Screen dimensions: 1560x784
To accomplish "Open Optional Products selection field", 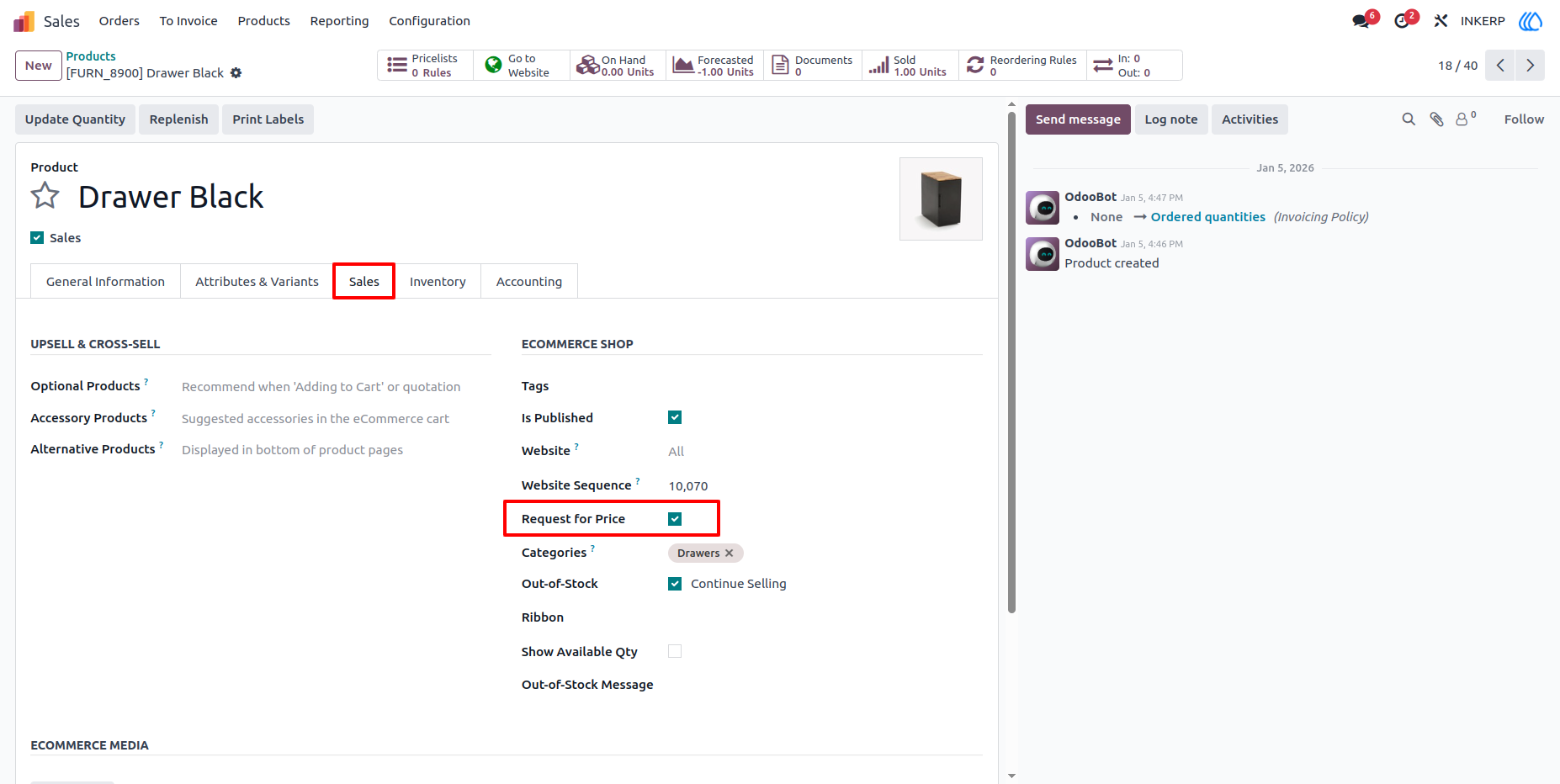I will [336, 387].
